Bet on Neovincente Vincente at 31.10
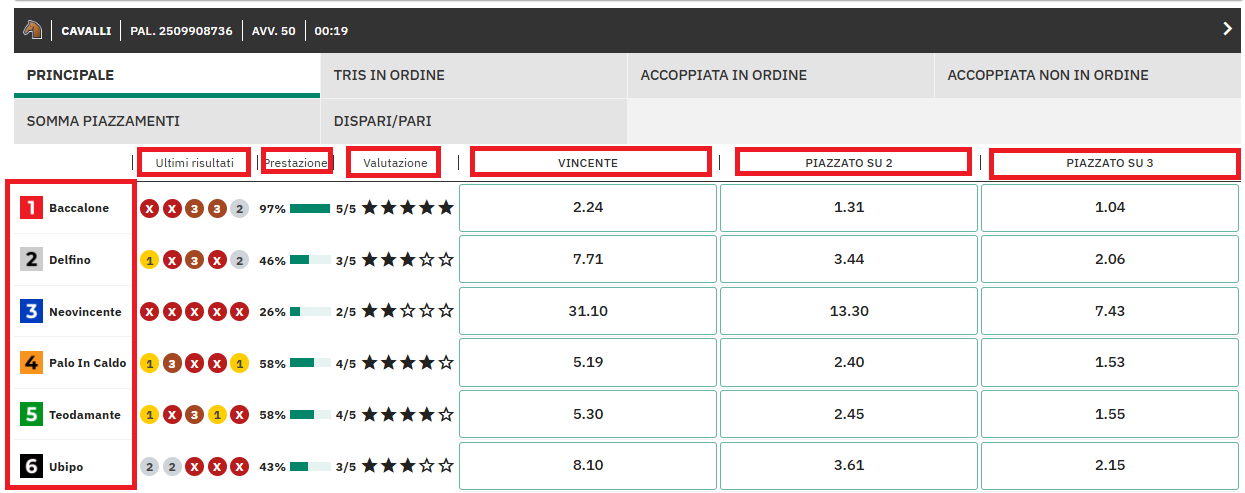This screenshot has width=1245, height=493. click(588, 311)
